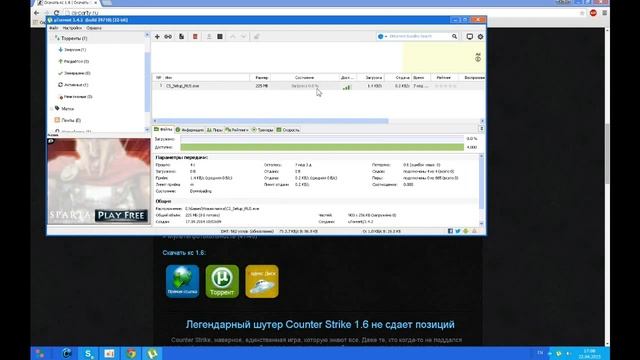This screenshot has height=360, width=640.
Task: Click the blue Прямая ссылка download icon
Action: coord(182,281)
